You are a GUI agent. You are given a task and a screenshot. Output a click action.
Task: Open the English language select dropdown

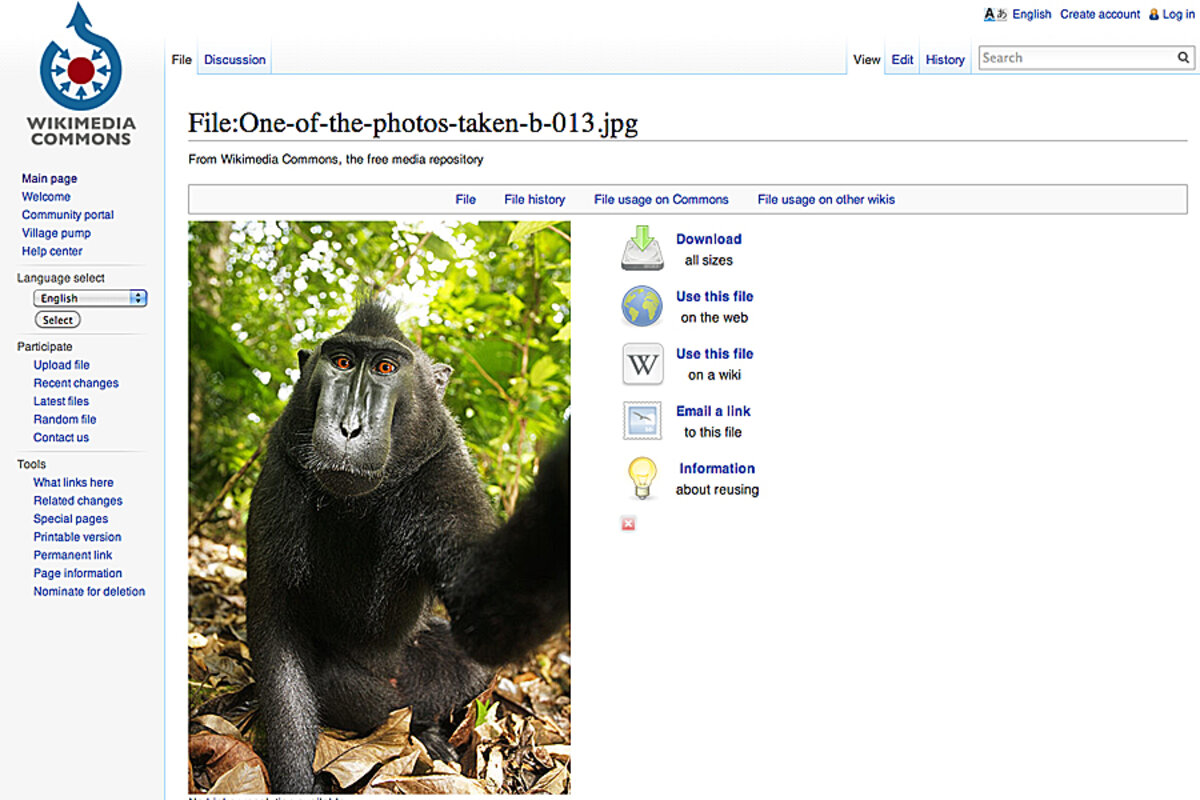tap(90, 298)
